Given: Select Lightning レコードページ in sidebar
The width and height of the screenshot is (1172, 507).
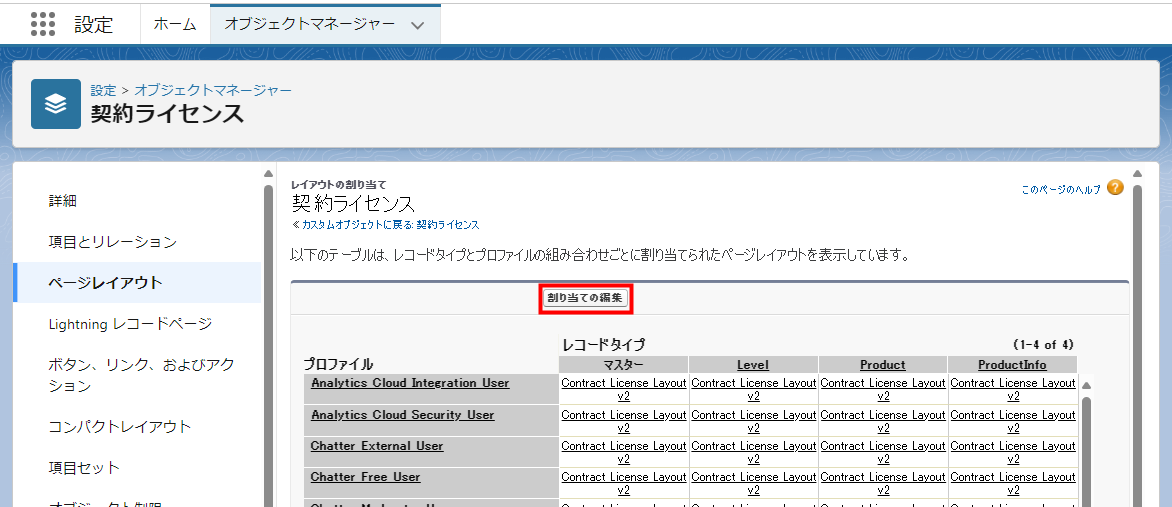Looking at the screenshot, I should [130, 324].
